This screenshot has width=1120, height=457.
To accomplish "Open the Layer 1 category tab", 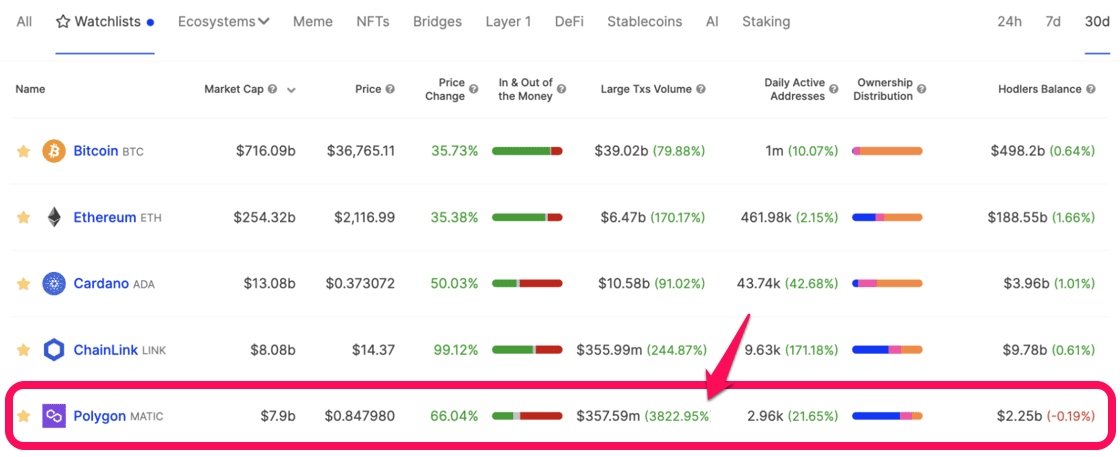I will (x=508, y=21).
